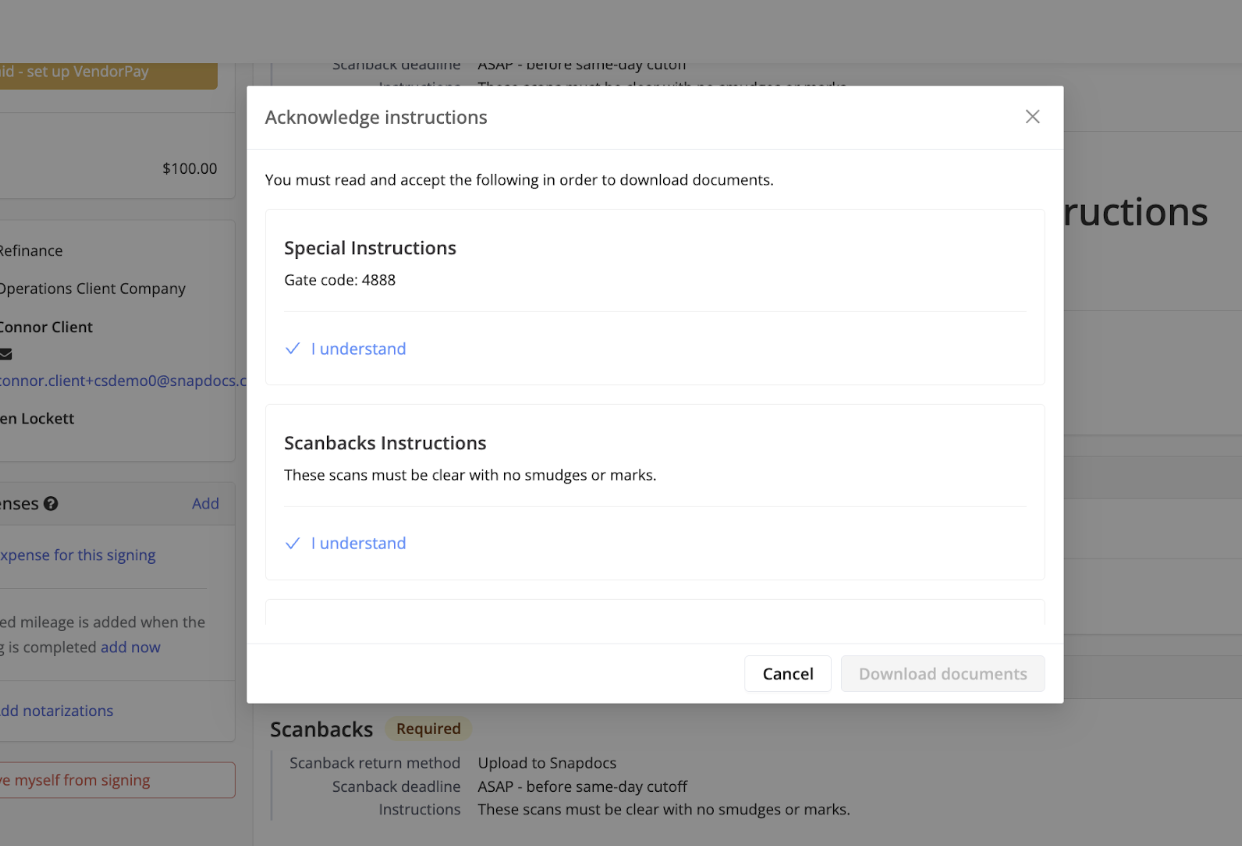Click Add in the expenses section

click(205, 503)
